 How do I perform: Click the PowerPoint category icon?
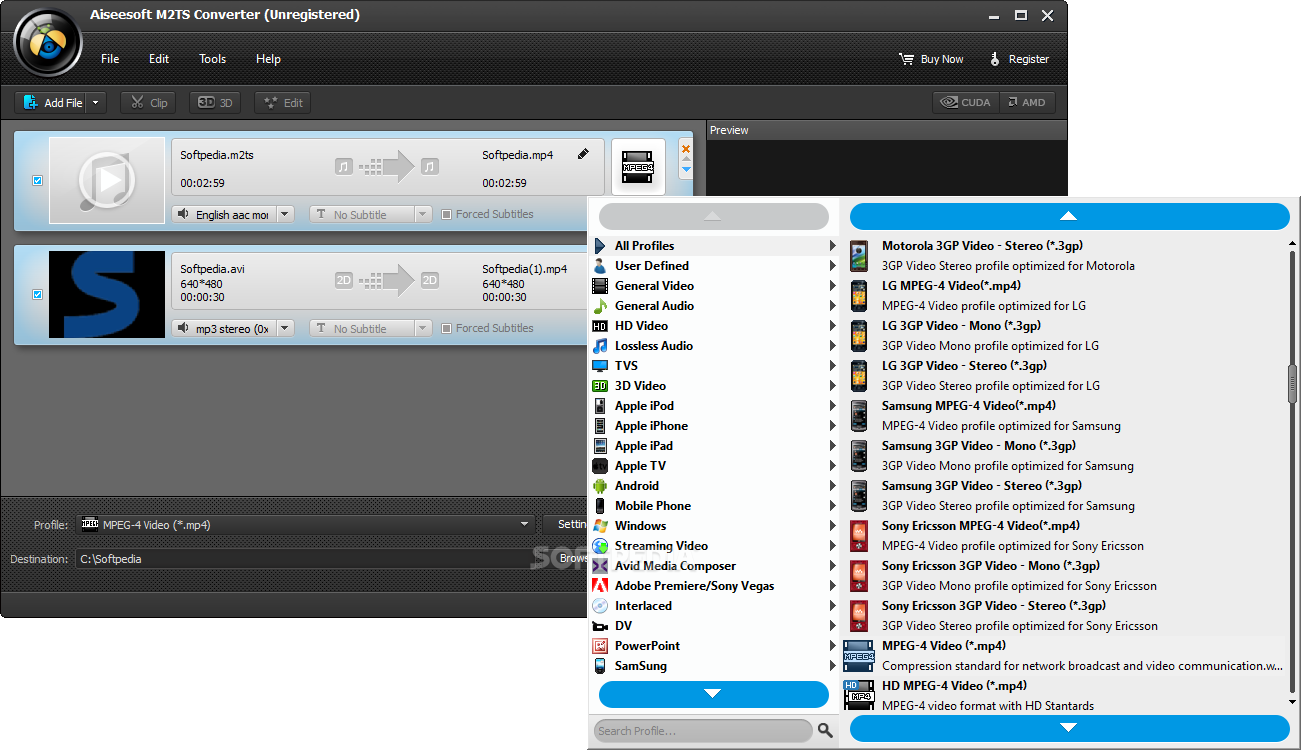(600, 646)
